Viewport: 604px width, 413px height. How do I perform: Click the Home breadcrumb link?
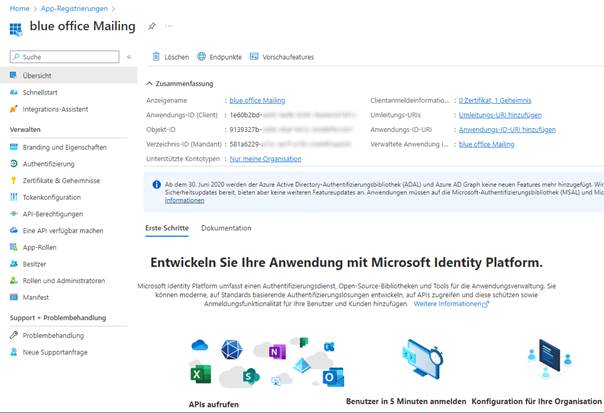[19, 8]
